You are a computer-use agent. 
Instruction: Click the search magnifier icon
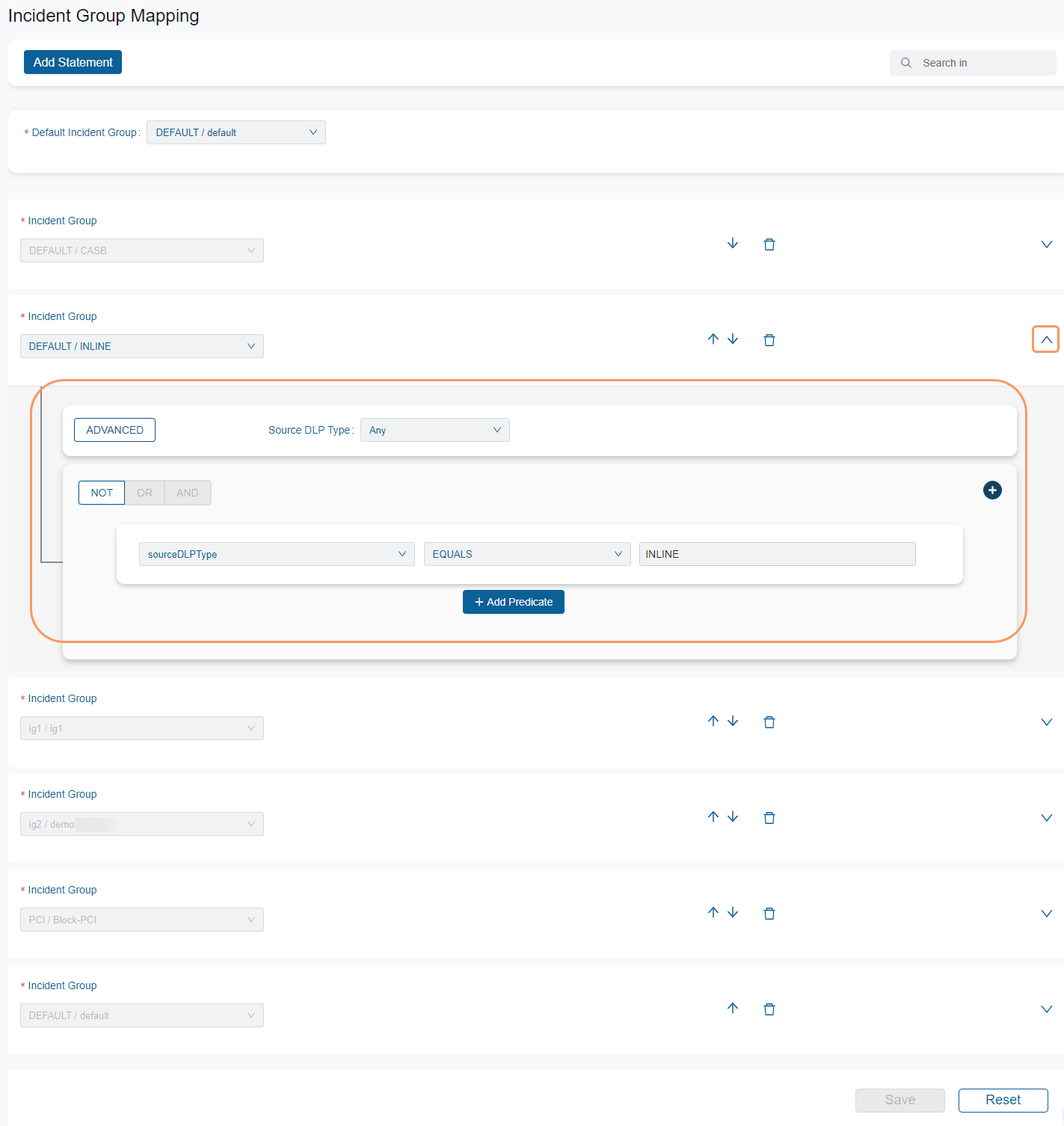coord(906,63)
